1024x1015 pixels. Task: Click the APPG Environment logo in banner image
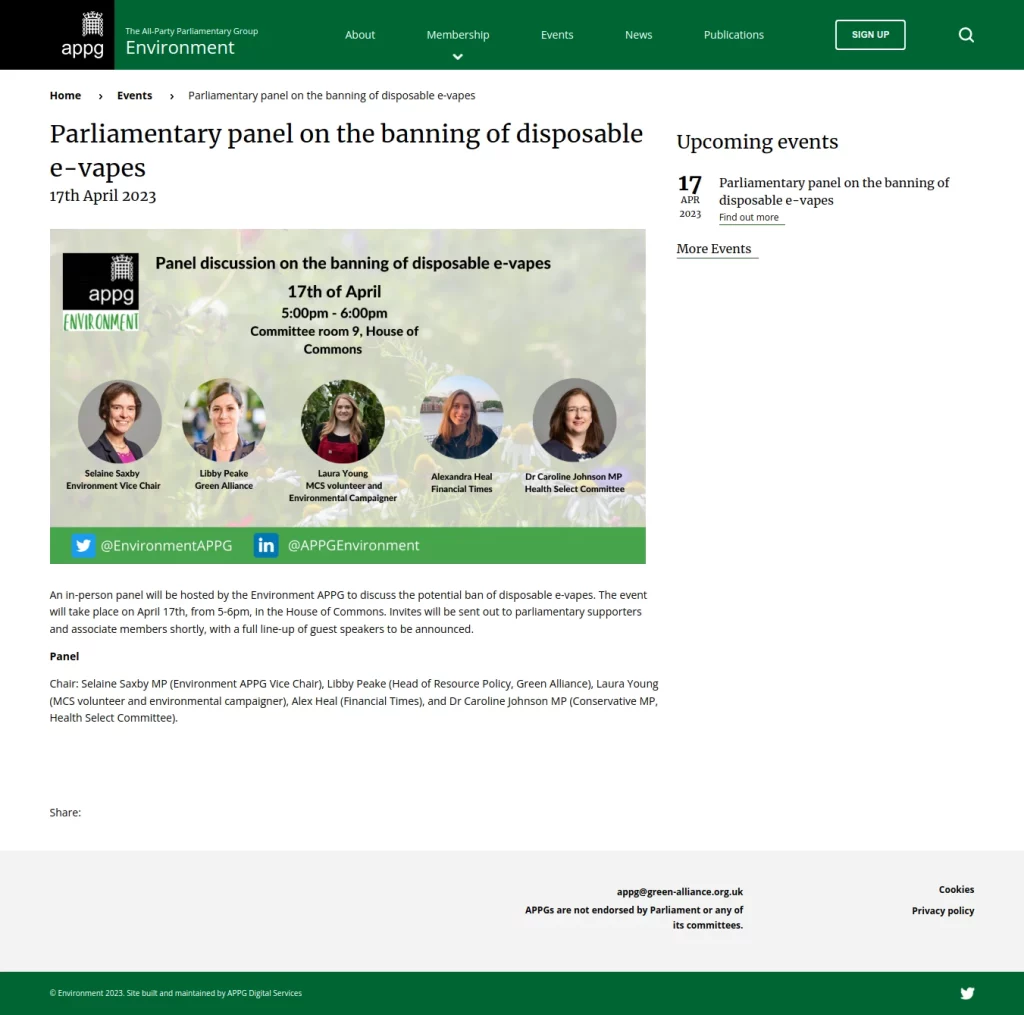pyautogui.click(x=100, y=292)
